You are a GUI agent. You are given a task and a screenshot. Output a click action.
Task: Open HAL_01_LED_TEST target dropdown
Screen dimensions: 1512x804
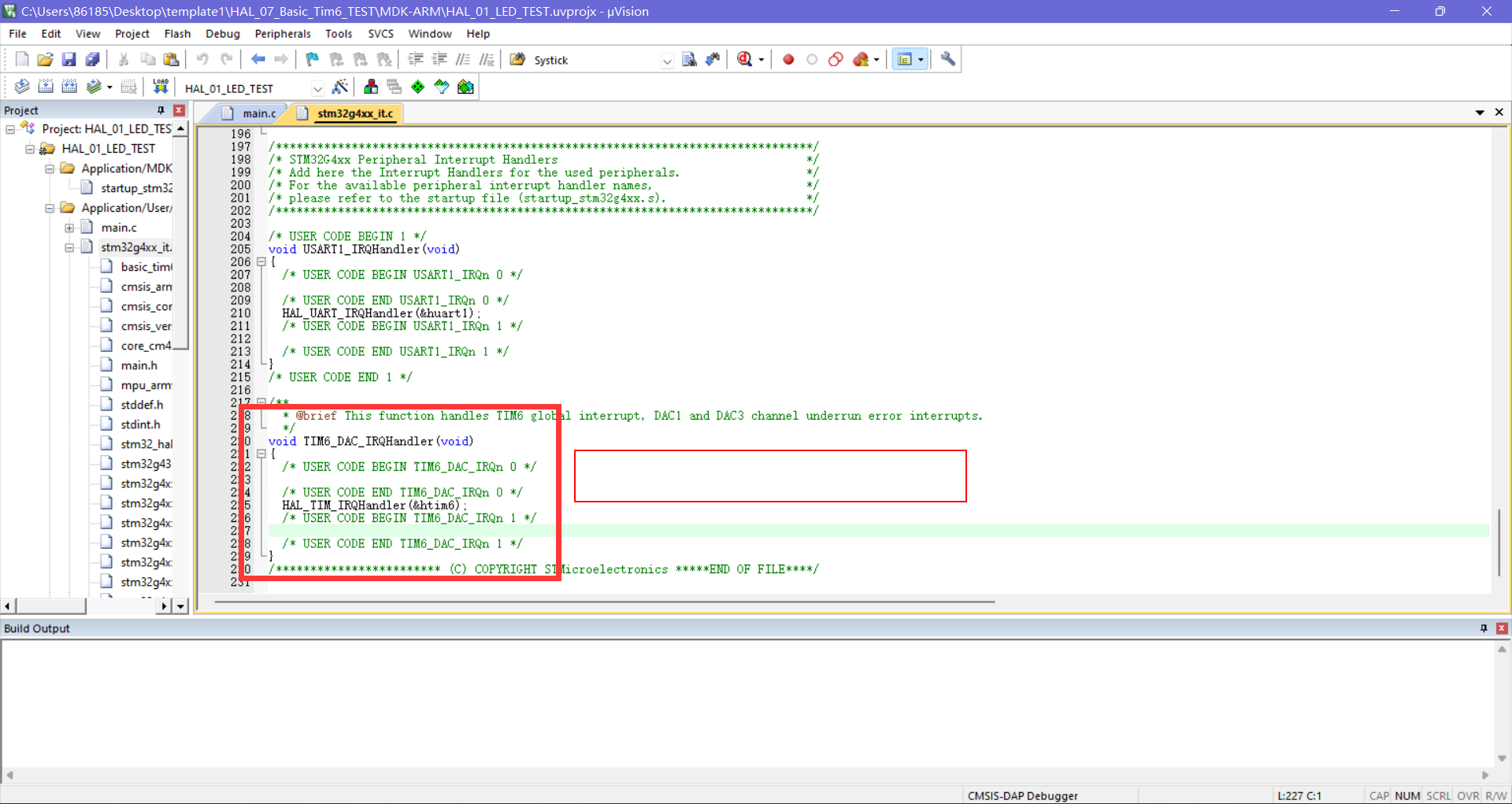(317, 88)
